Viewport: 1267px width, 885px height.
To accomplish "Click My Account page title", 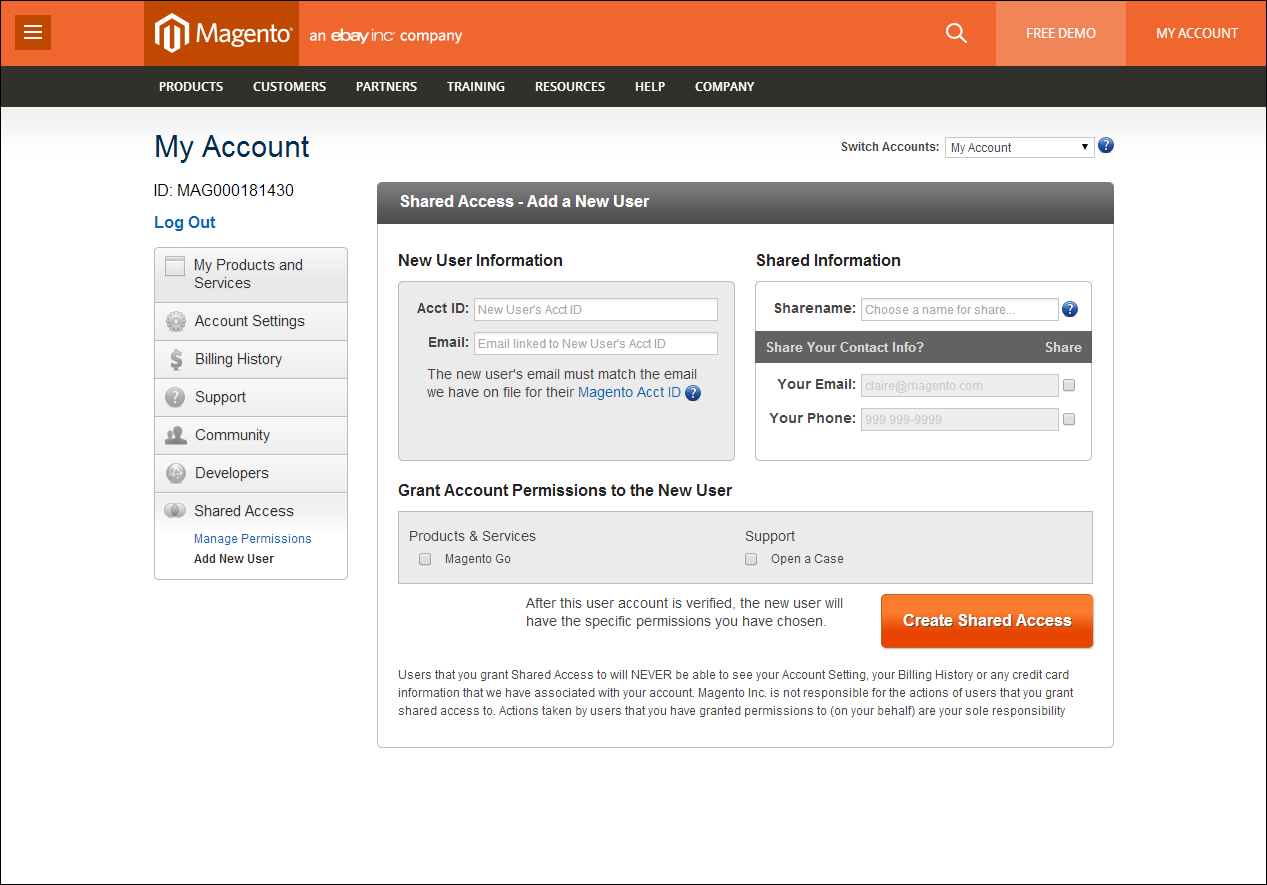I will [x=232, y=147].
